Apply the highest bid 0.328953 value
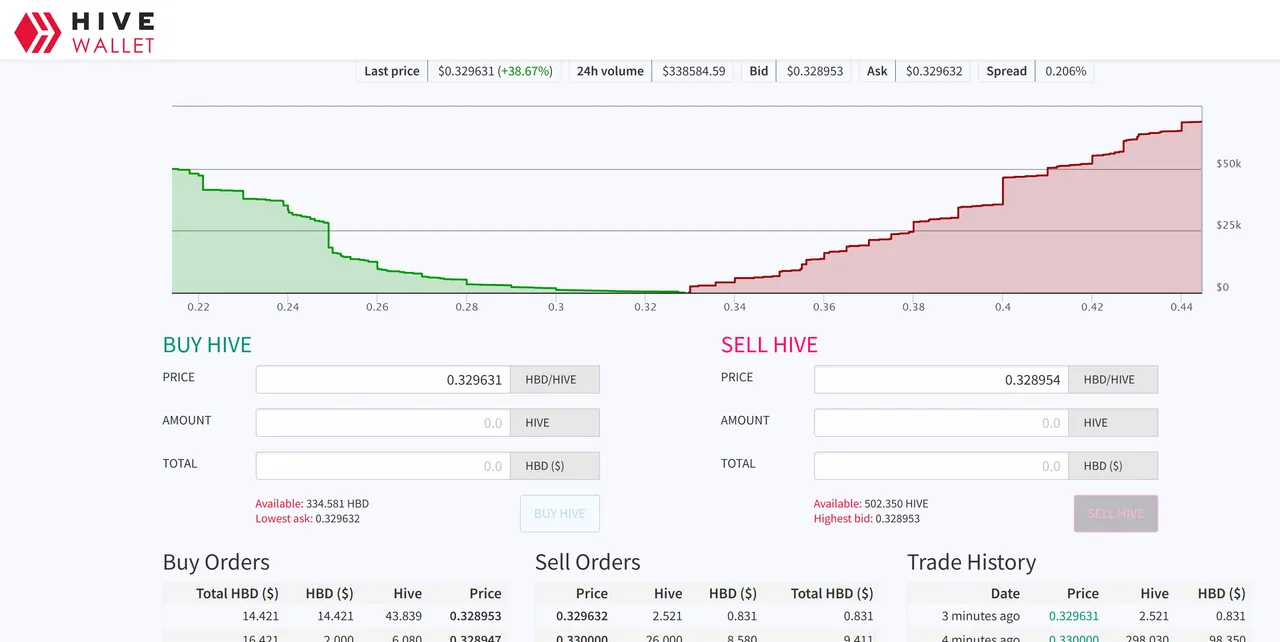This screenshot has height=642, width=1280. tap(867, 519)
